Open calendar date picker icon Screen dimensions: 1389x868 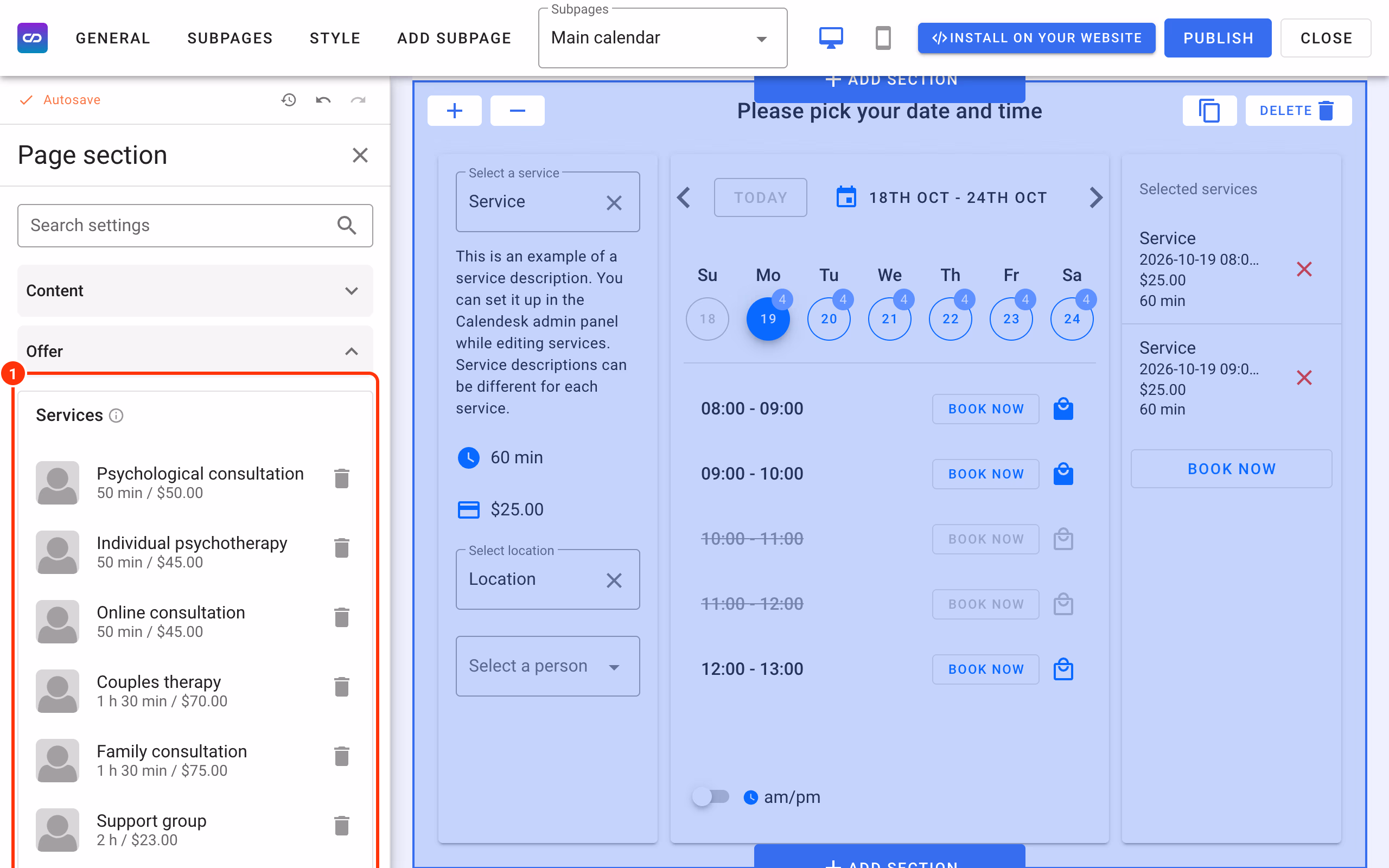846,197
